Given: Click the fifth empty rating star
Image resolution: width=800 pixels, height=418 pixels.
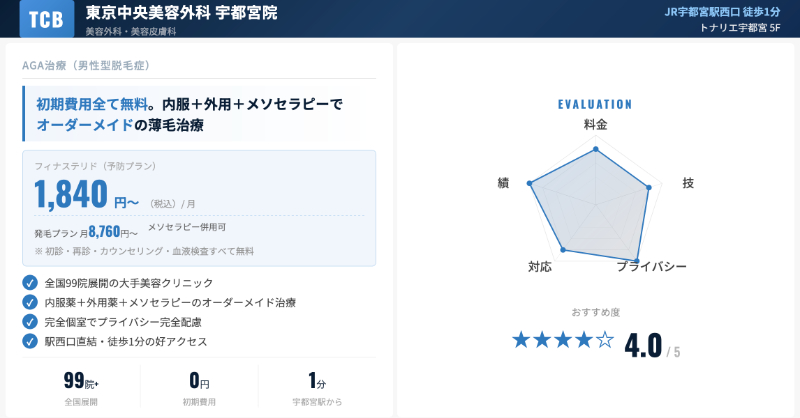Looking at the screenshot, I should click(x=605, y=340).
